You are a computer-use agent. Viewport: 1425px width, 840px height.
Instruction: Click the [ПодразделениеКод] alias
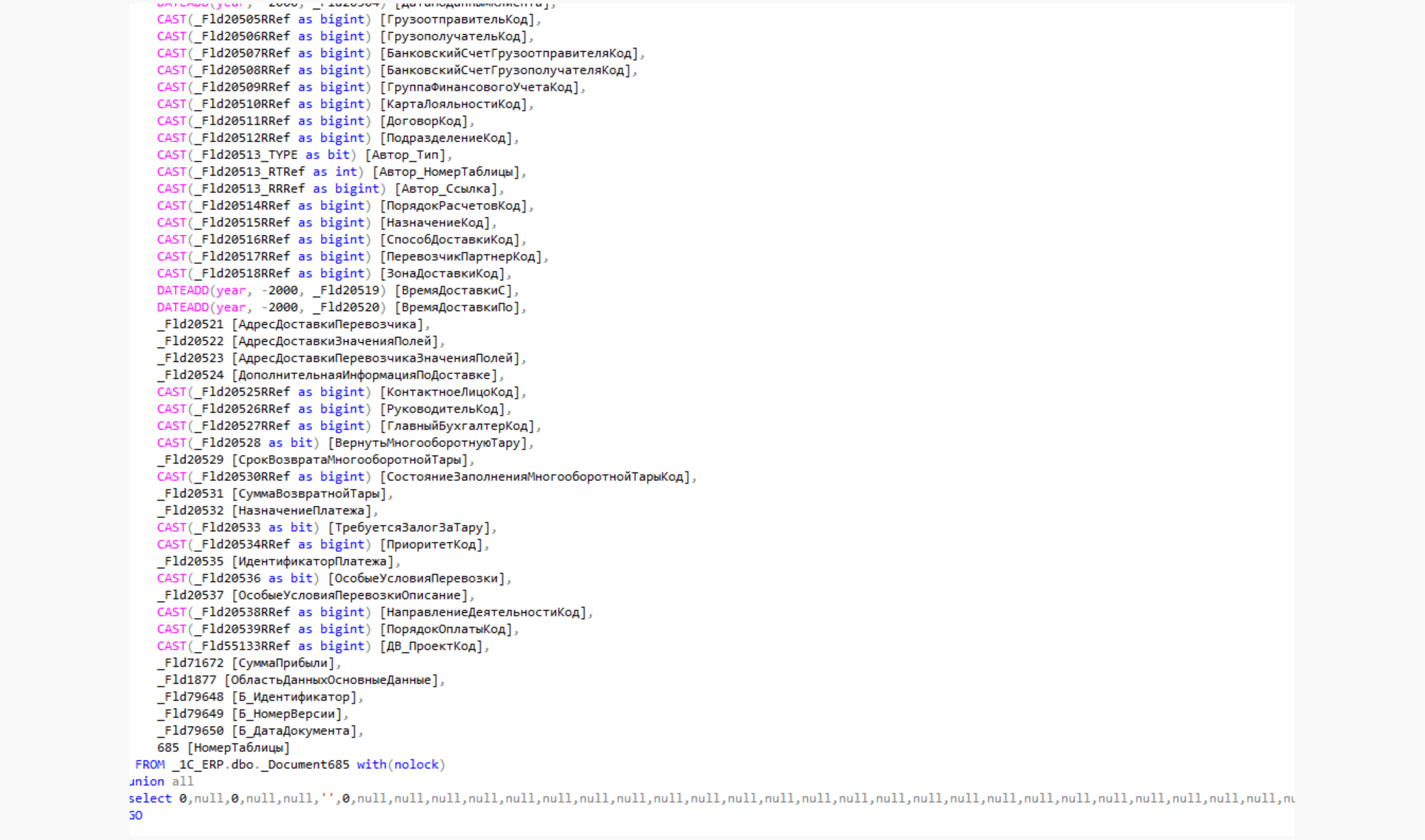click(446, 138)
